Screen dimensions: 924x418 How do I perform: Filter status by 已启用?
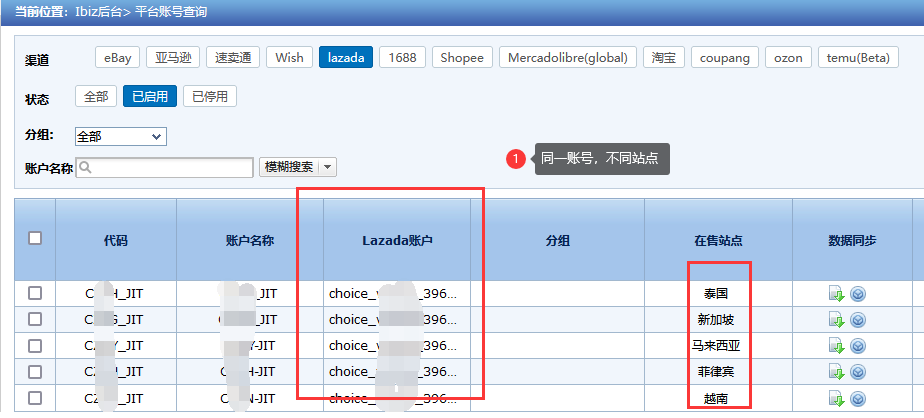point(150,96)
